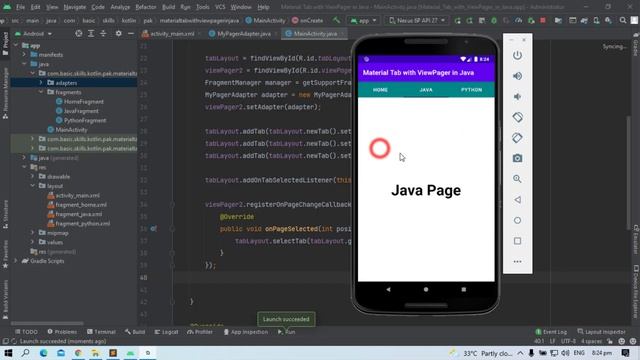This screenshot has height=360, width=640.
Task: Open HomeFragment in project tree
Action: tap(84, 102)
